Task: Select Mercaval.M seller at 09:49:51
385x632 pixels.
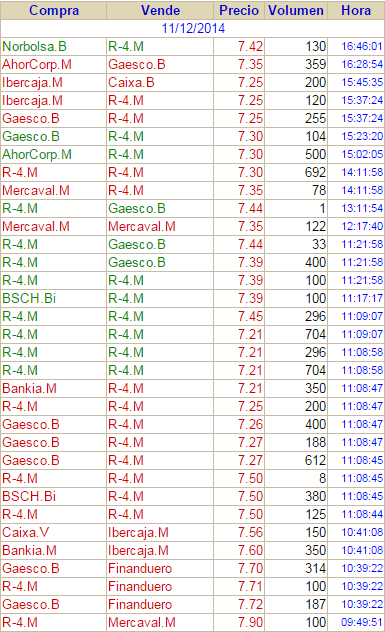Action: pyautogui.click(x=160, y=622)
